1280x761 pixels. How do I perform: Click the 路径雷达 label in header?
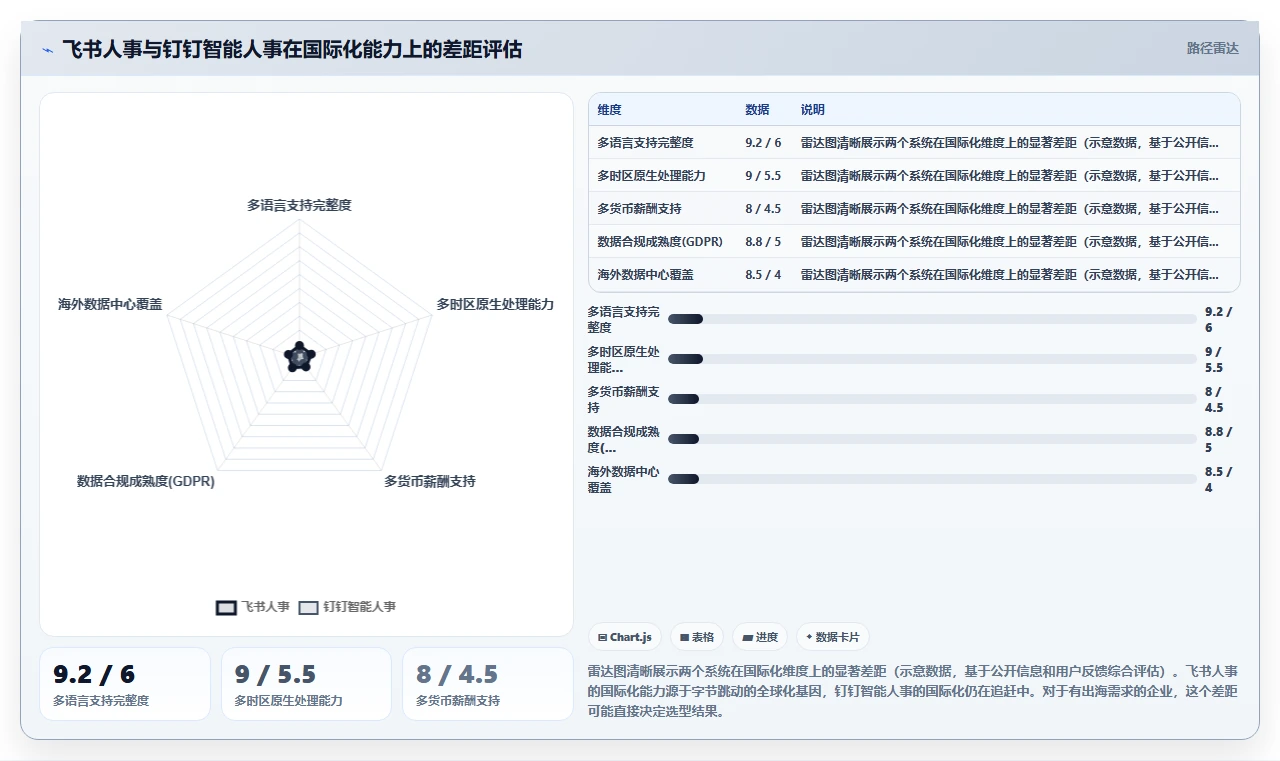coord(1212,48)
